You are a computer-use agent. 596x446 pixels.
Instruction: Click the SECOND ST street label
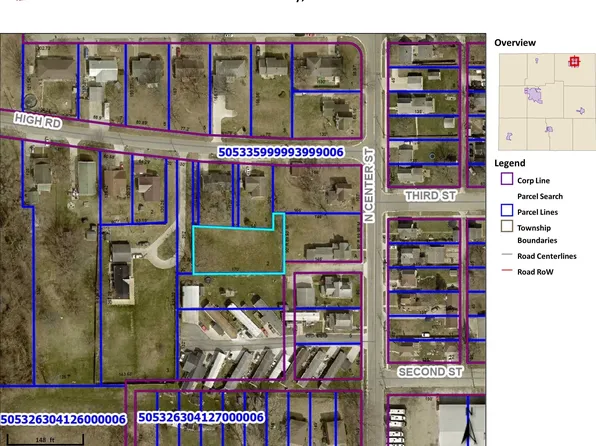[430, 372]
